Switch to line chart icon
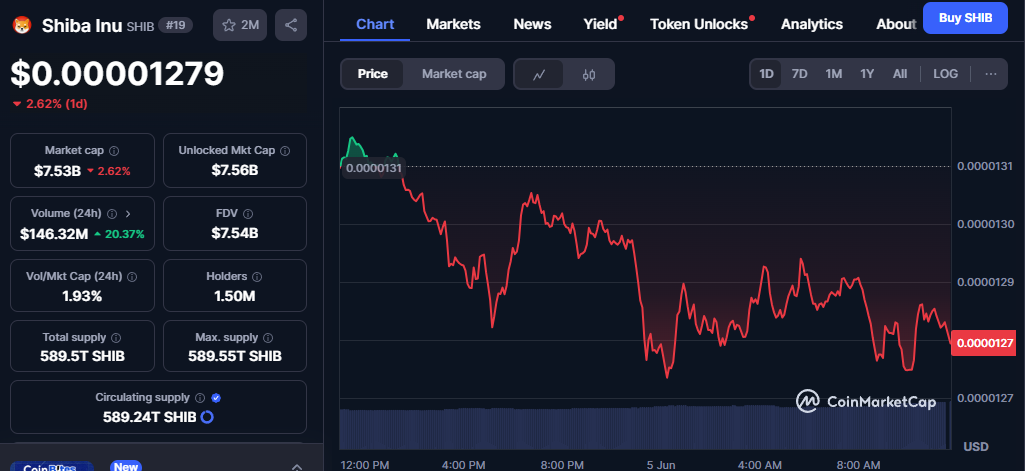 click(x=539, y=74)
